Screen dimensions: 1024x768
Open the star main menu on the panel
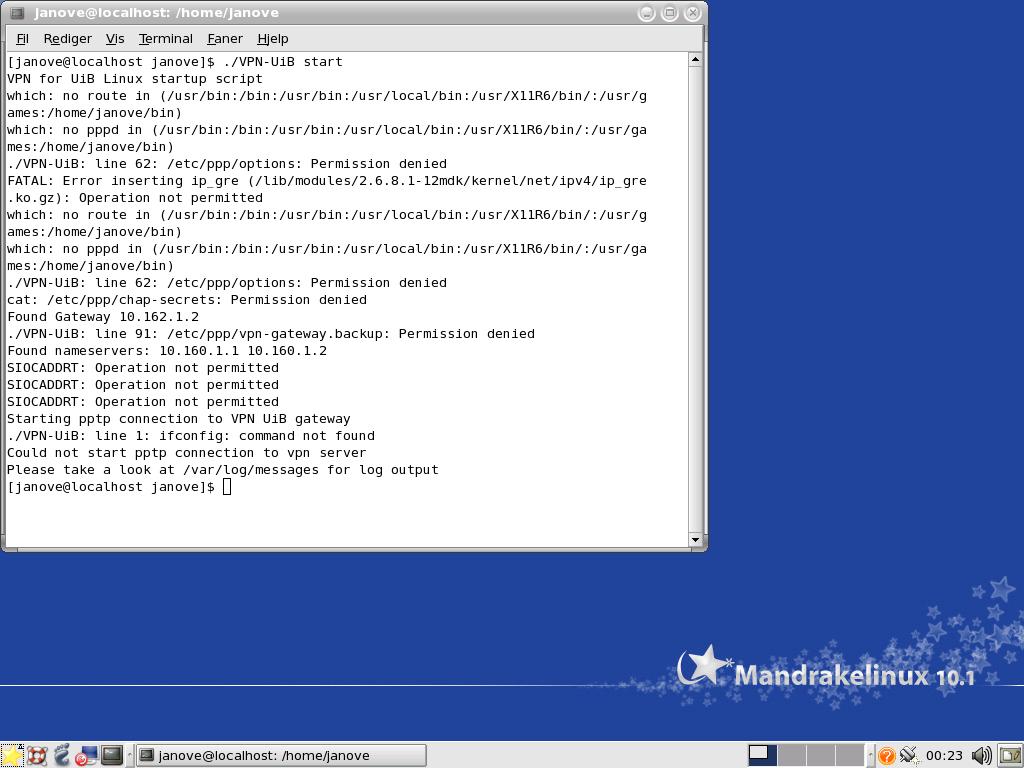click(12, 756)
